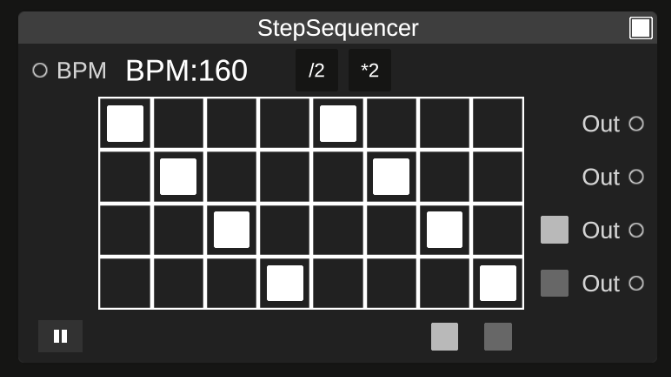
Task: Click the third row Out port
Action: click(636, 230)
